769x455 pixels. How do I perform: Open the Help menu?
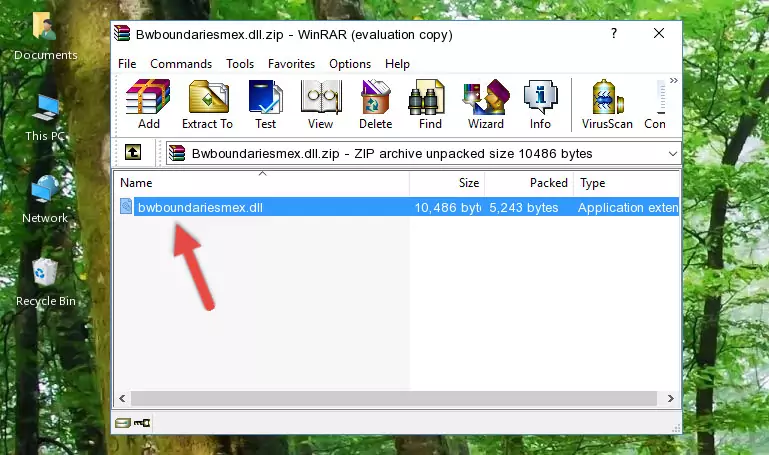tap(397, 64)
